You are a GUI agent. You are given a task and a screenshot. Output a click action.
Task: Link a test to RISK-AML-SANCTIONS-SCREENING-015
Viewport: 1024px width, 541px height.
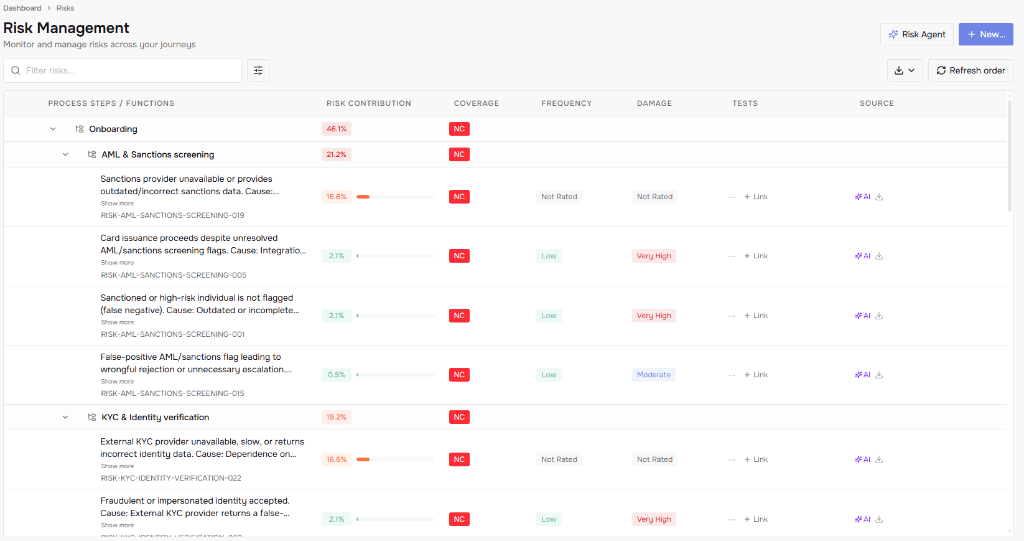pyautogui.click(x=756, y=375)
